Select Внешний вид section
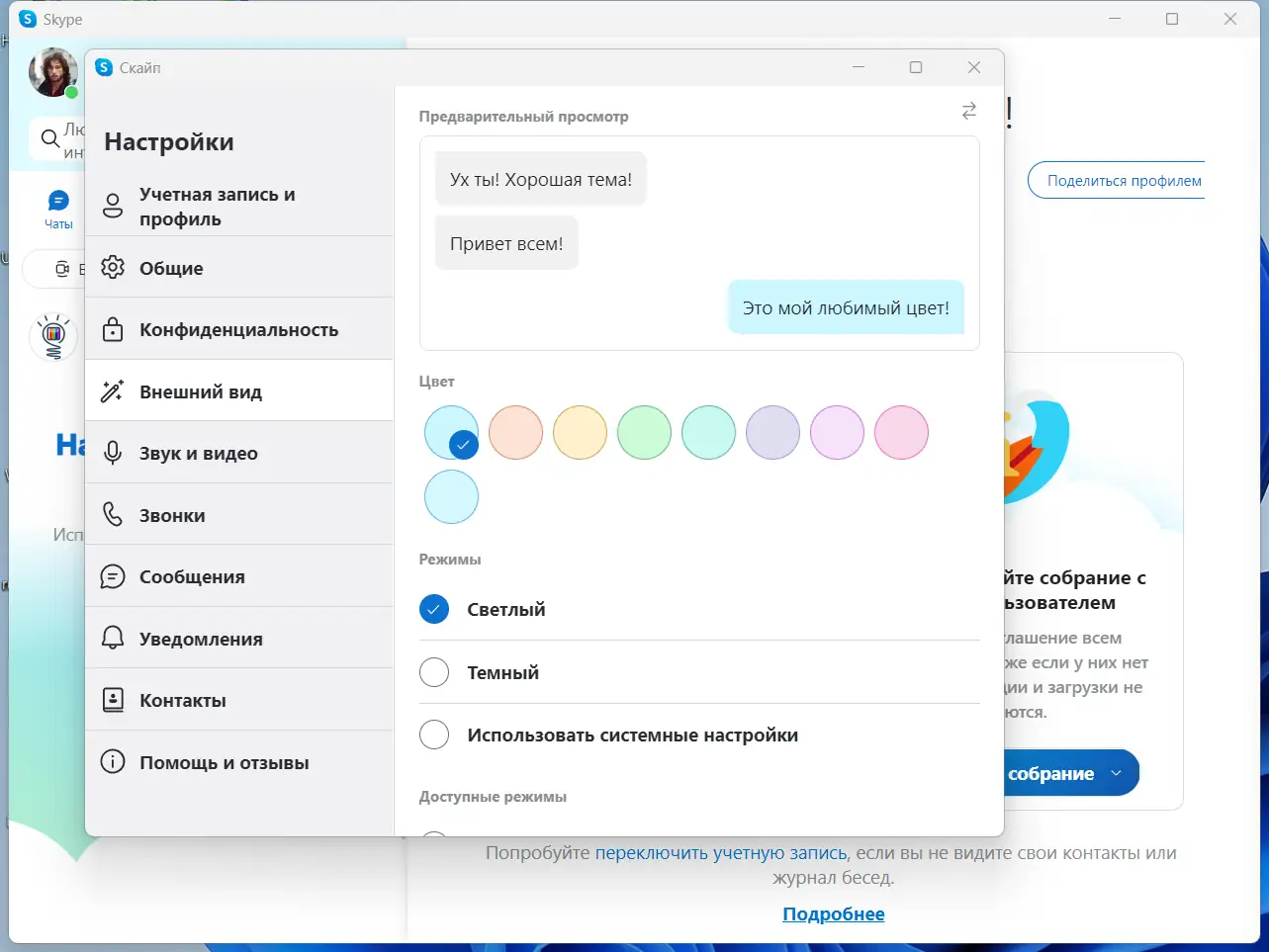 pyautogui.click(x=239, y=391)
